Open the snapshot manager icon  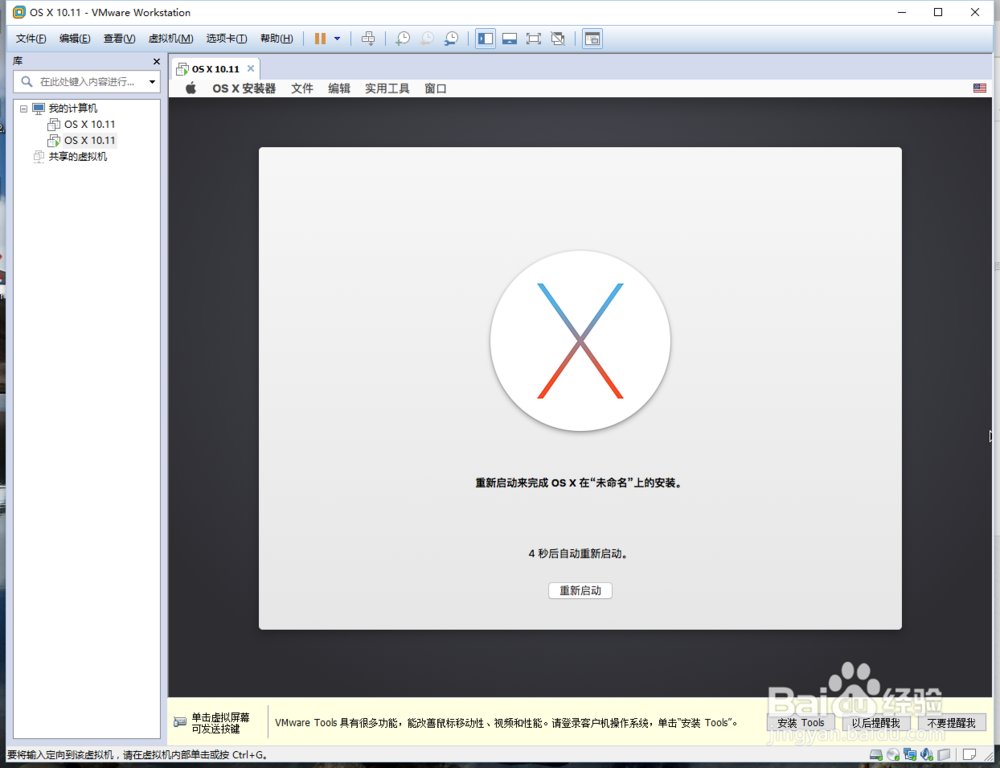[x=451, y=39]
